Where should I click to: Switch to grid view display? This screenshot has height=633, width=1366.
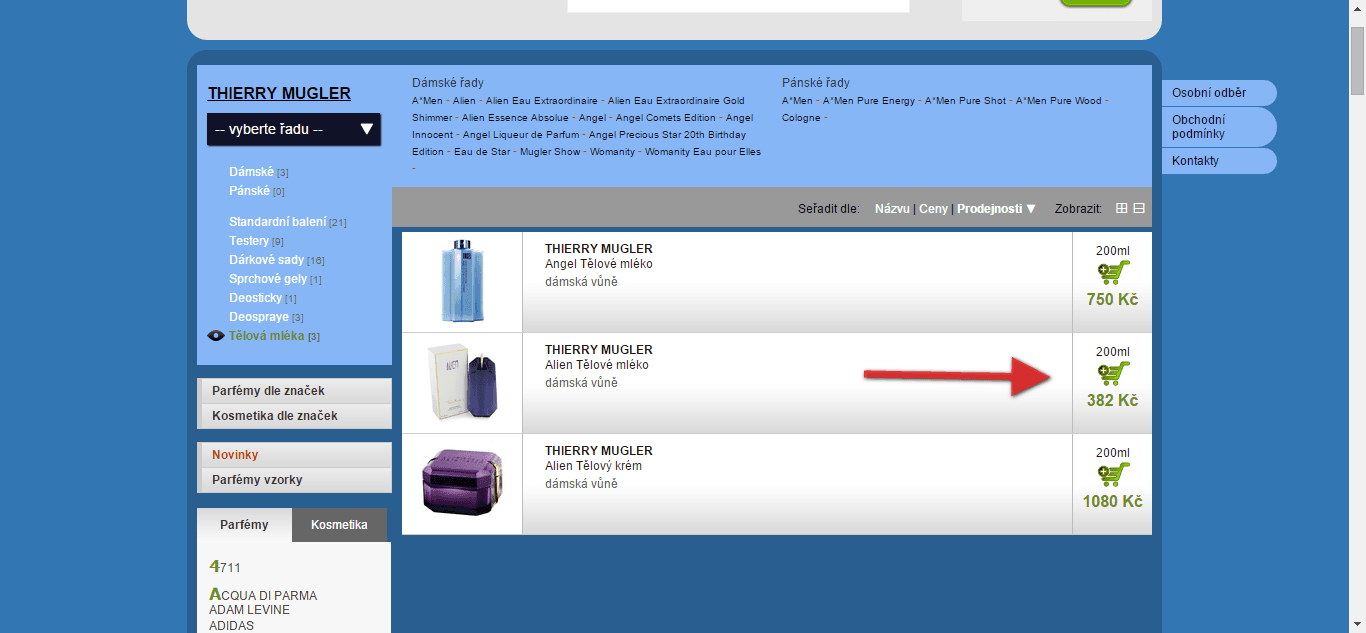1121,209
